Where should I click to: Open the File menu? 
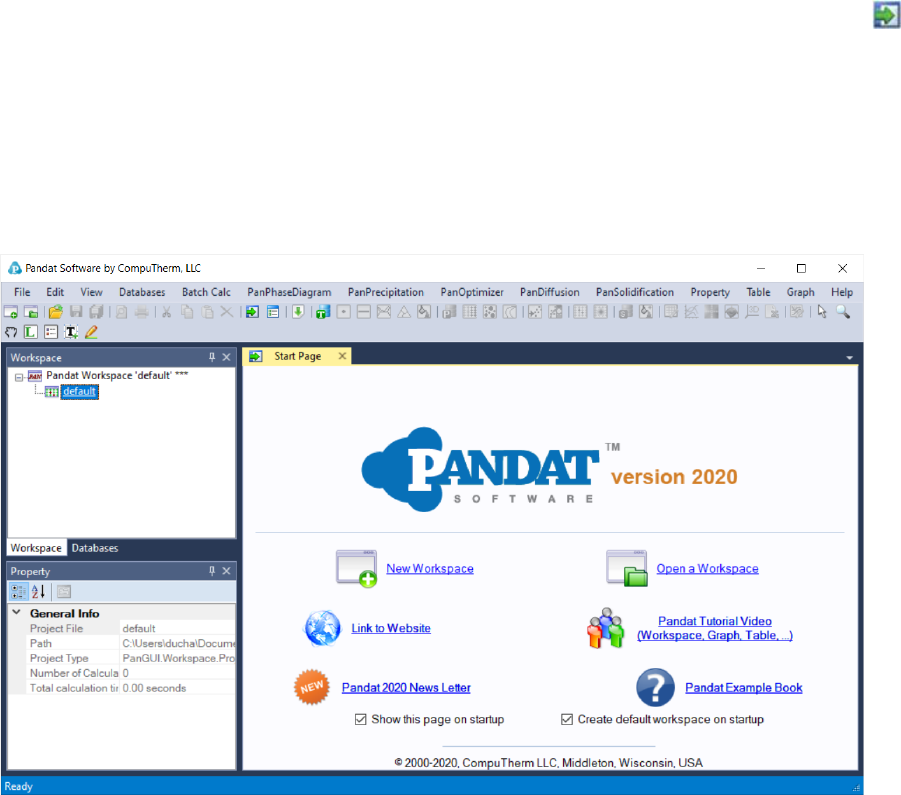(x=22, y=292)
